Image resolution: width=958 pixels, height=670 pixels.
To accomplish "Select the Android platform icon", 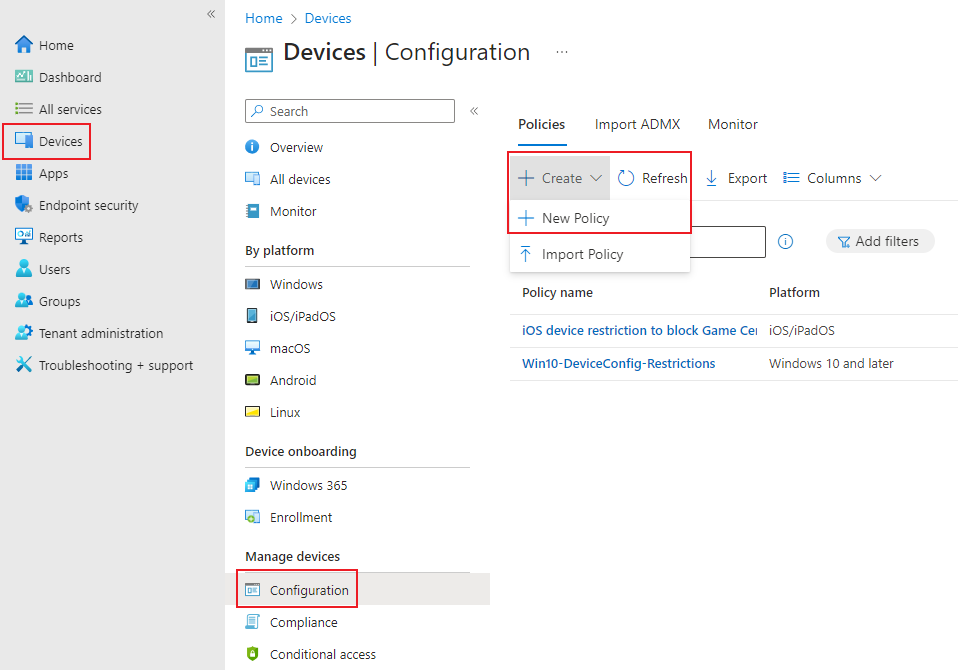I will pyautogui.click(x=253, y=380).
